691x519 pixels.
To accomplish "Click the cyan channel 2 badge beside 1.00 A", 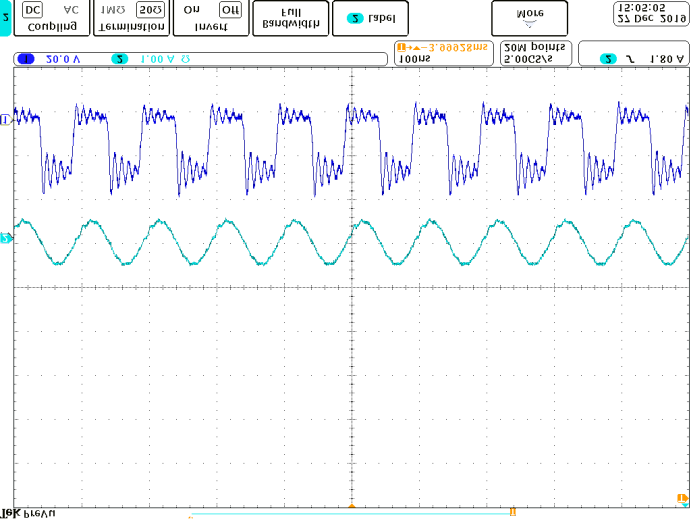I will point(119,60).
